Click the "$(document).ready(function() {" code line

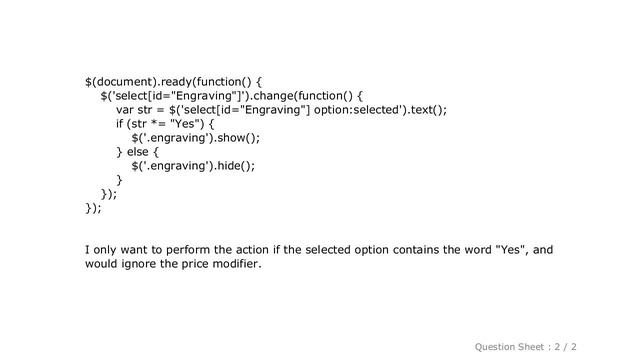pos(173,82)
